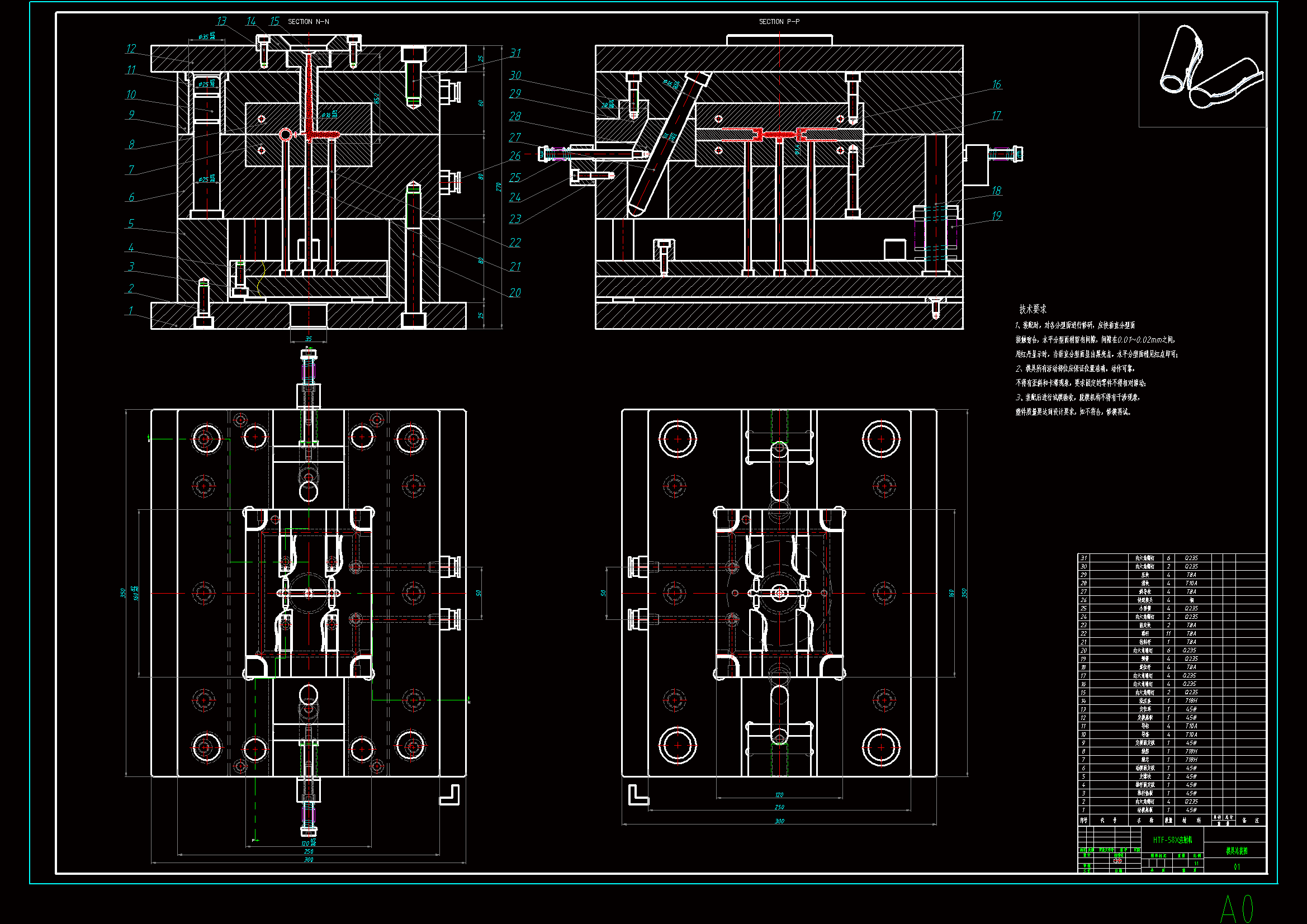This screenshot has height=924, width=1307.
Task: Select part balloon number 31
Action: click(x=515, y=53)
